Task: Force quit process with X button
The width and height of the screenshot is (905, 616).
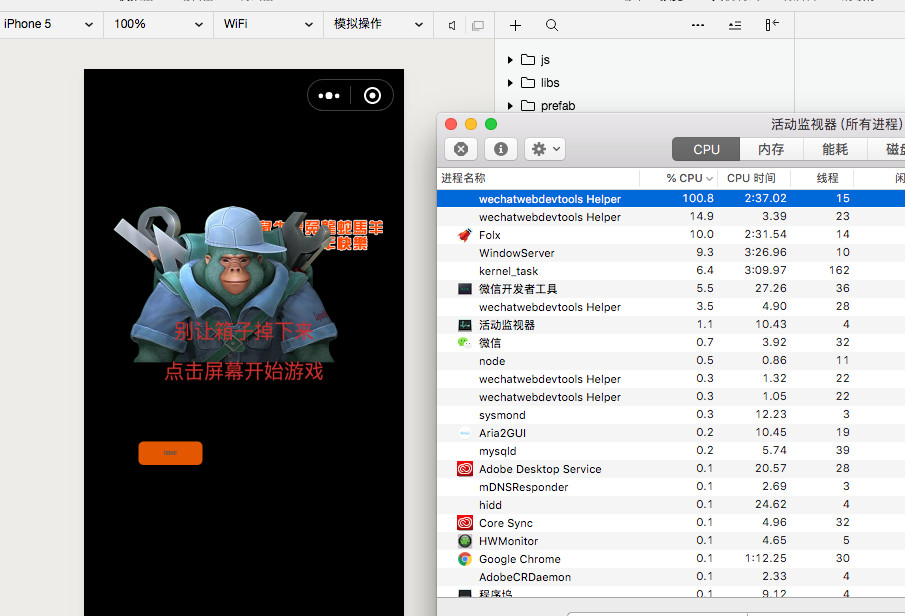Action: [461, 150]
